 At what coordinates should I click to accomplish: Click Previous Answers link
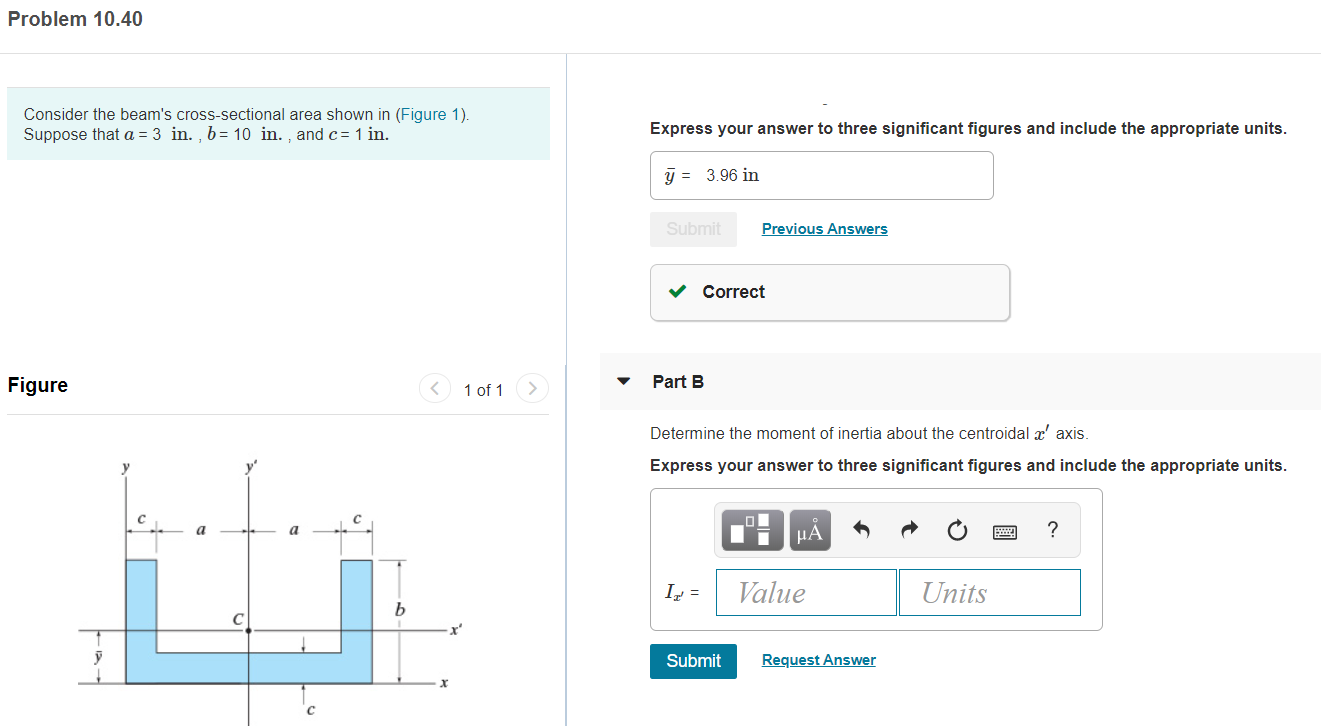[824, 228]
